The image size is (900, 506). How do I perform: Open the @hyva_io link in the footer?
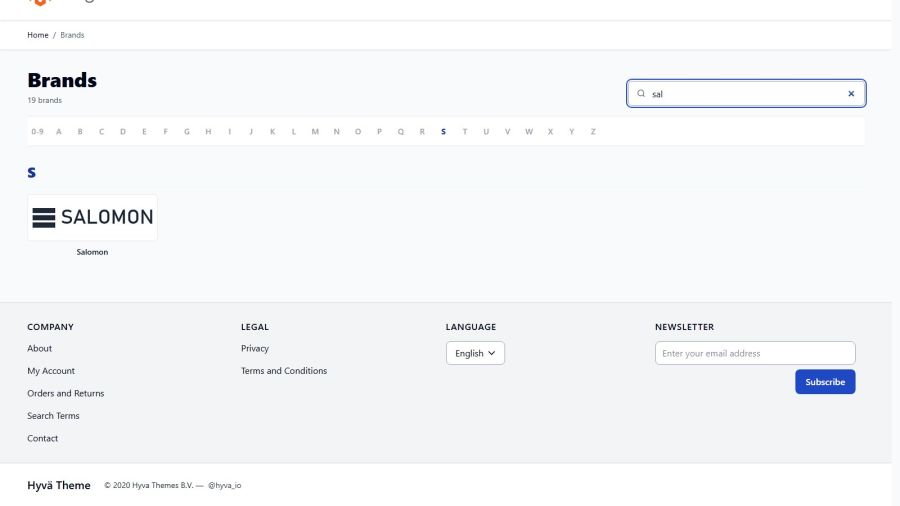[224, 485]
